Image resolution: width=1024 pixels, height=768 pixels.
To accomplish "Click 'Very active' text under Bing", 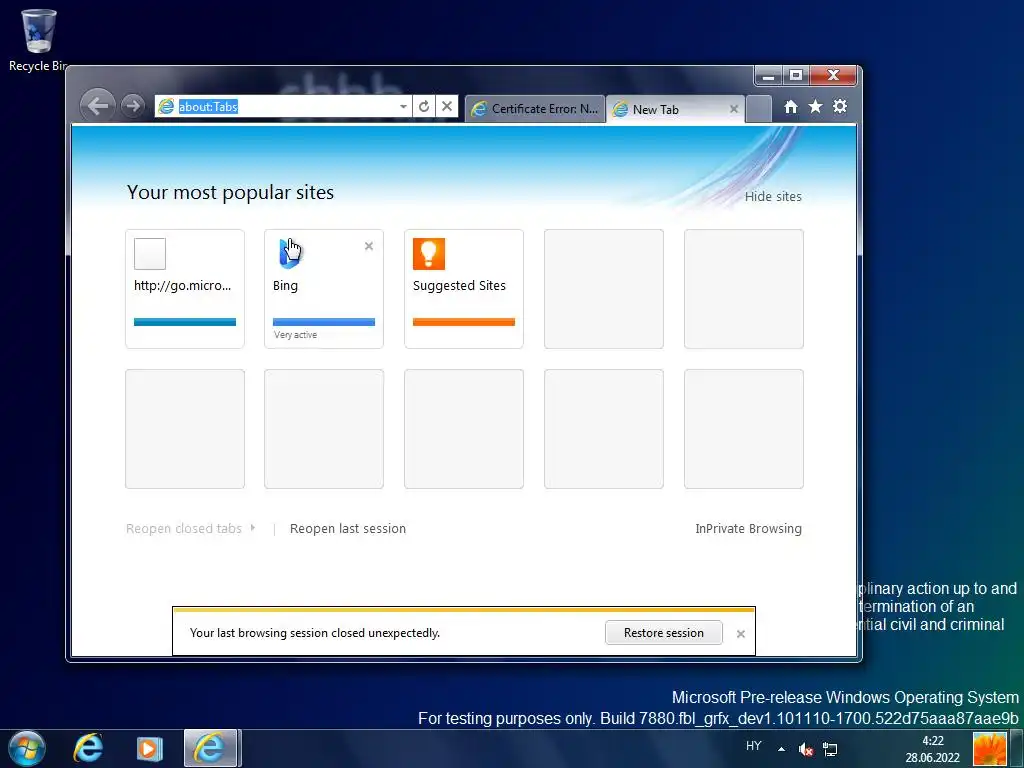I will tap(295, 334).
